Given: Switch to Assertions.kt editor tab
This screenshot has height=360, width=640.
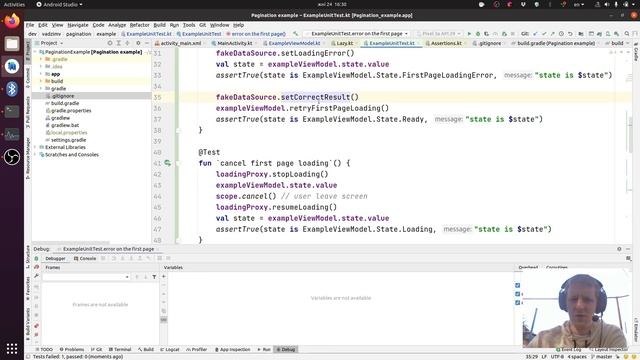Looking at the screenshot, I should click(x=446, y=43).
